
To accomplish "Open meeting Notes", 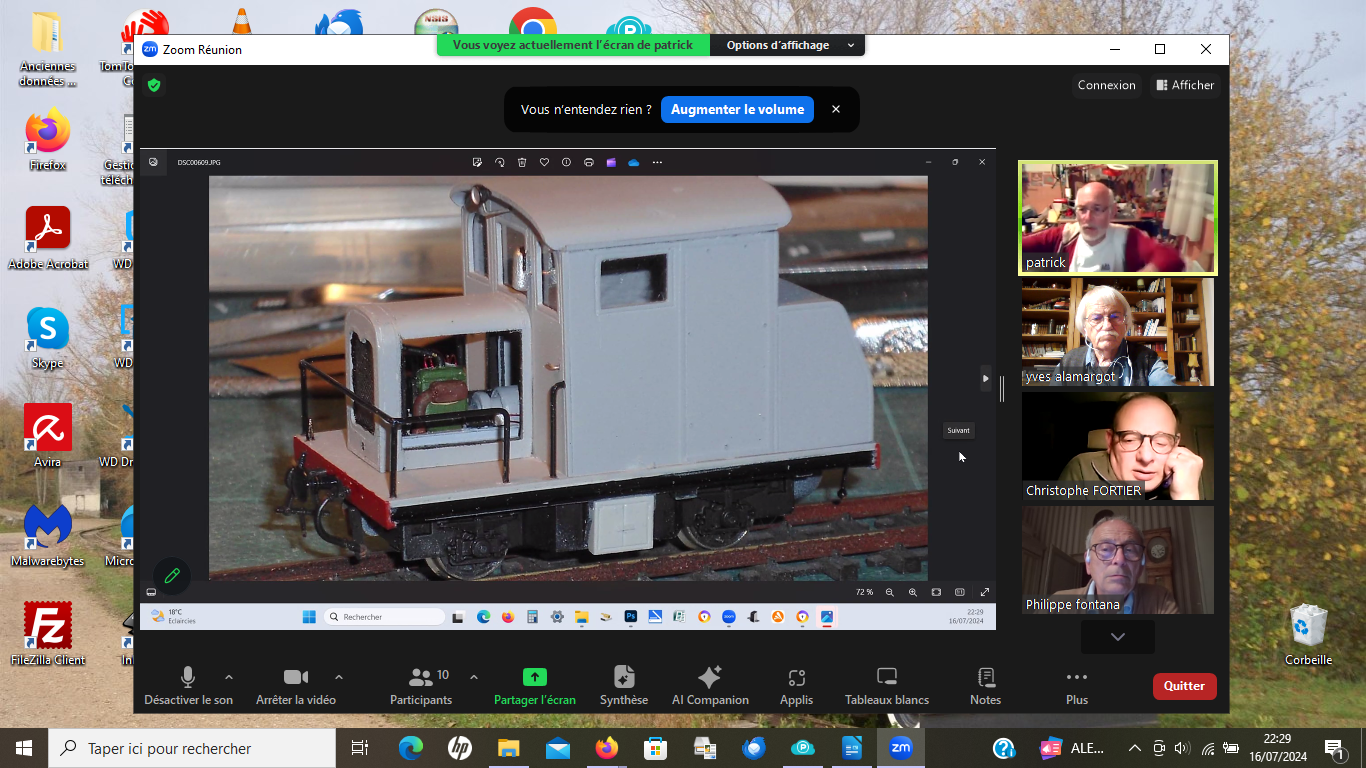I will 986,686.
